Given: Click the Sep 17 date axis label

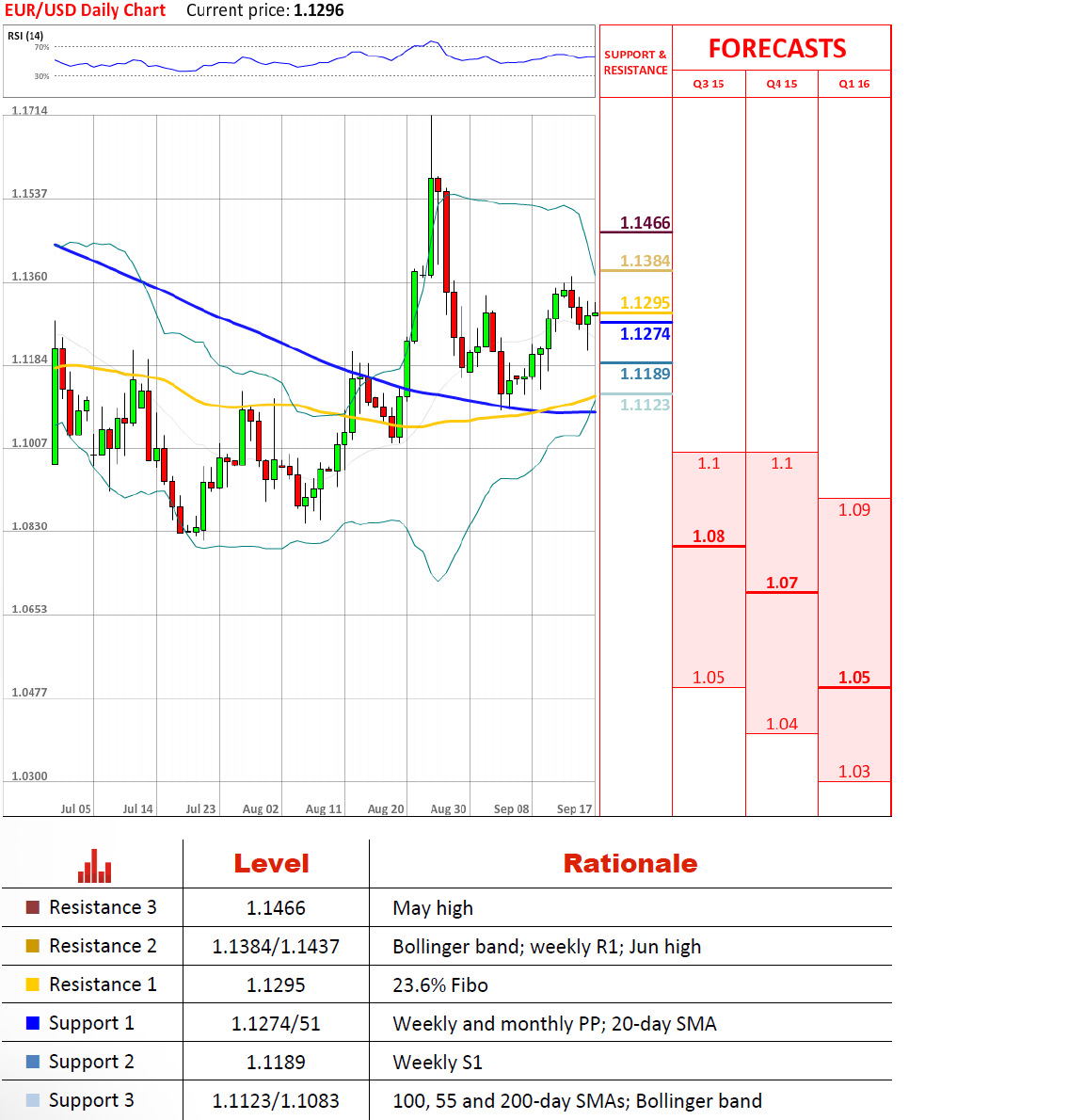Looking at the screenshot, I should (574, 808).
